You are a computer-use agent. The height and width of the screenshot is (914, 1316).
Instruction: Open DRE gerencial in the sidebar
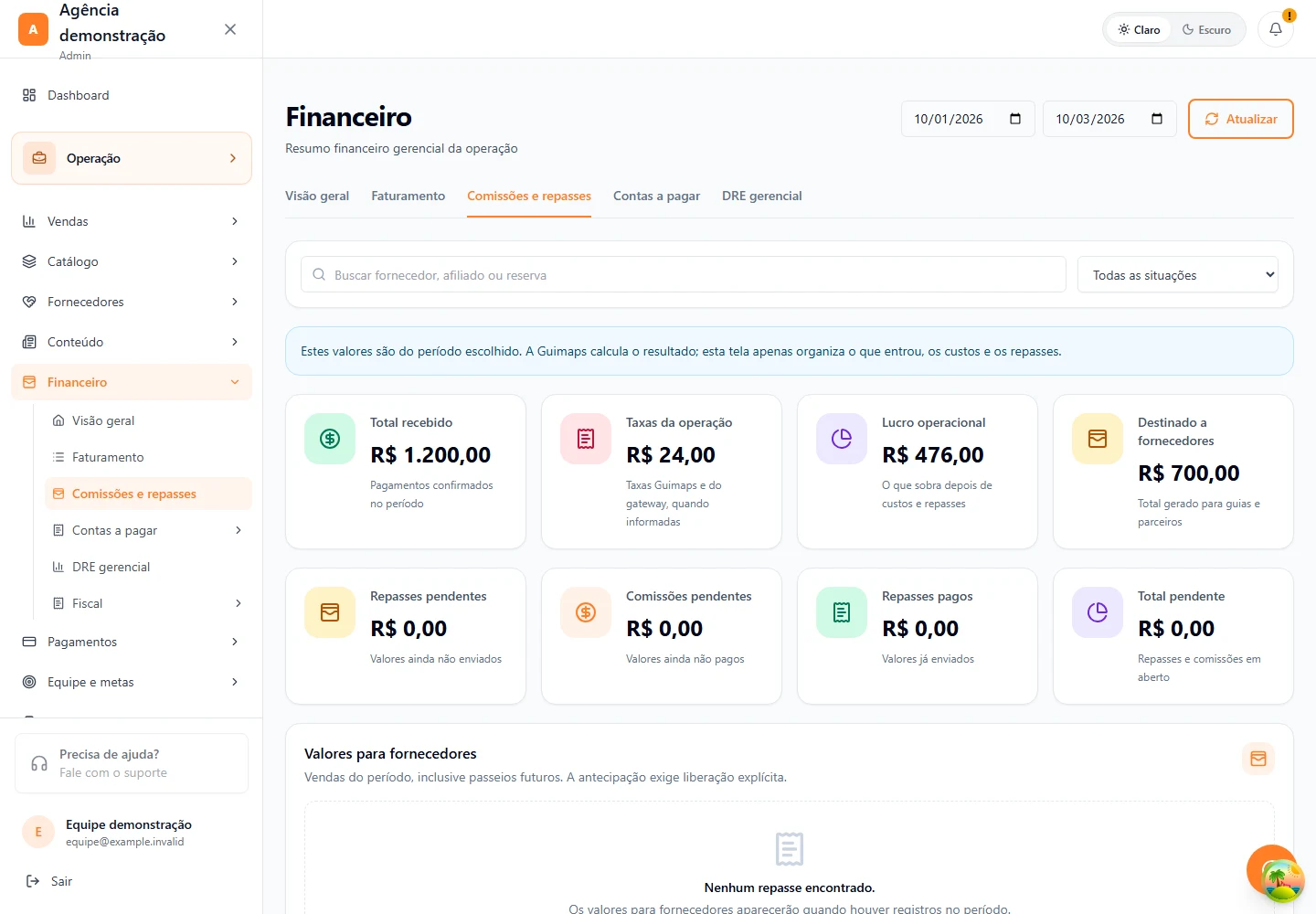[148, 567]
